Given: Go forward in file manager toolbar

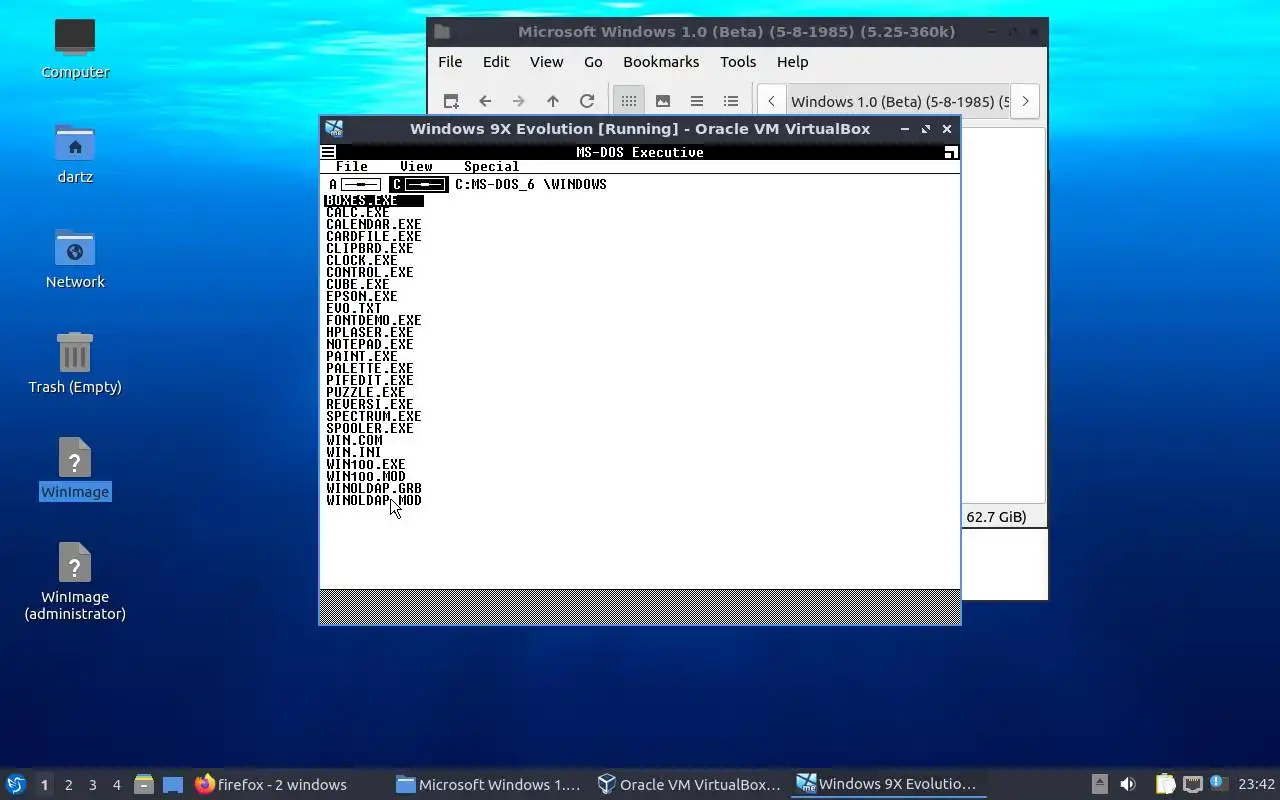Looking at the screenshot, I should point(519,101).
